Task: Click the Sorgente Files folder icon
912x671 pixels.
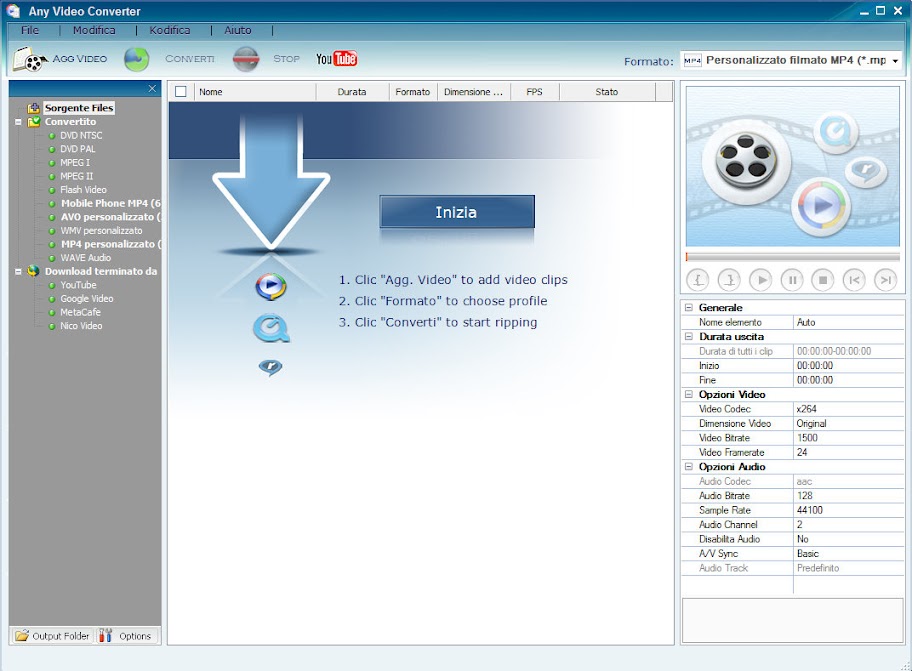Action: point(34,108)
